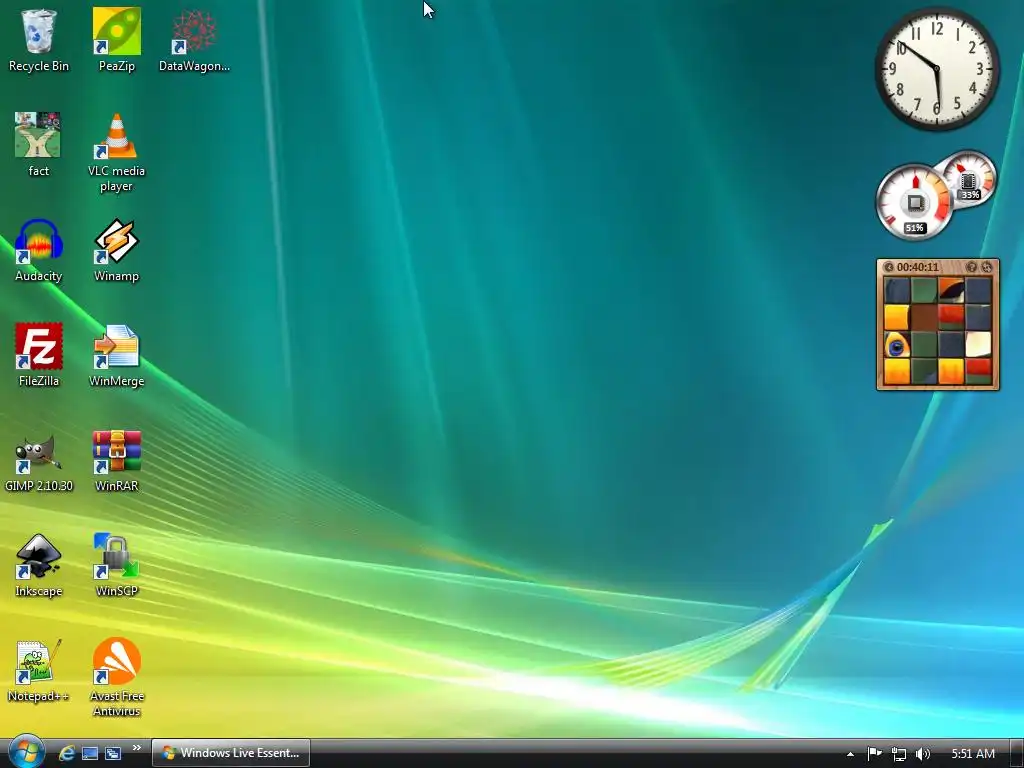Select the Avast Free Antivirus icon
1024x768 pixels.
point(116,678)
